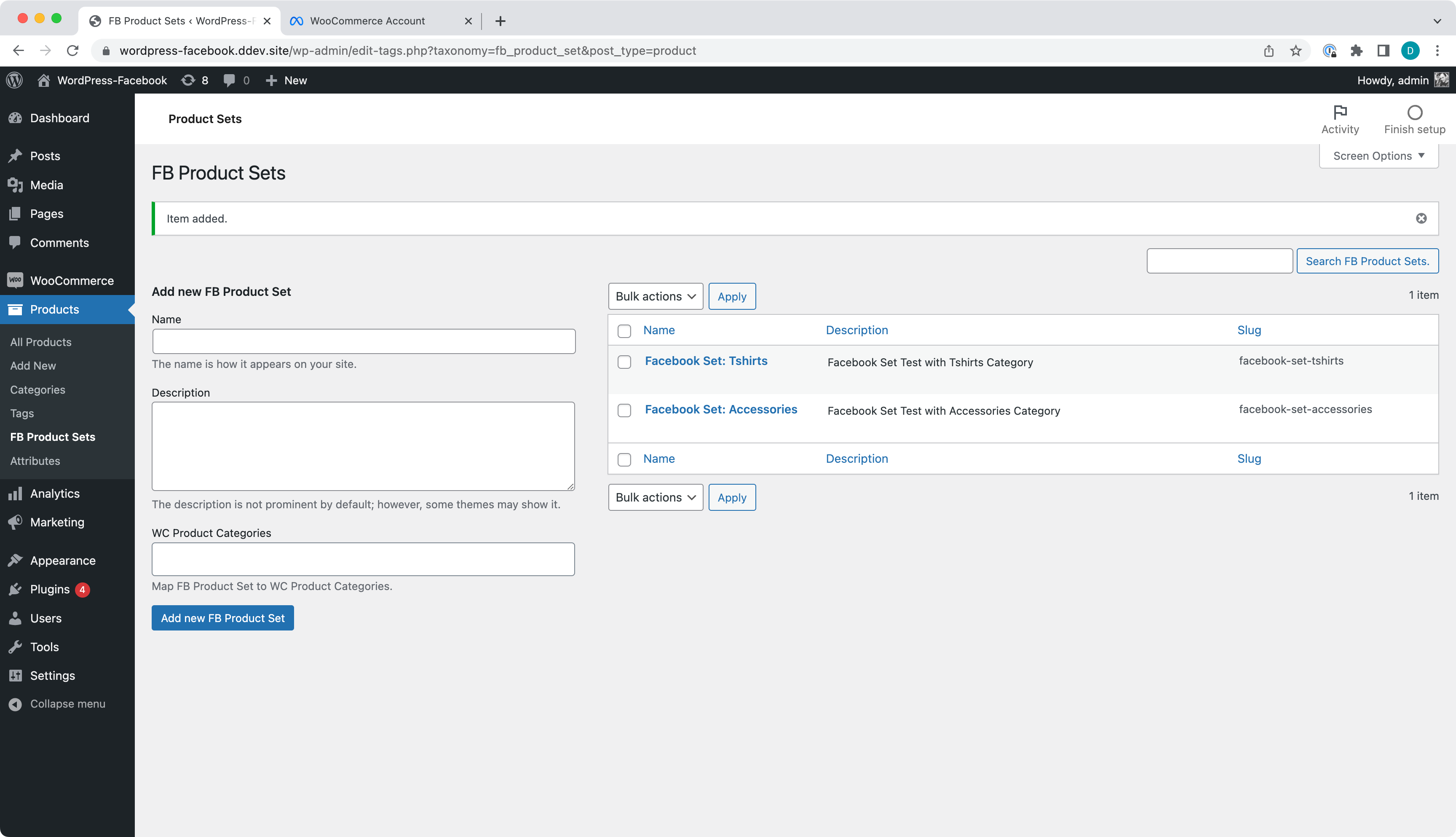This screenshot has height=837, width=1456.
Task: Switch to the WooCommerce Account tab
Action: click(368, 21)
